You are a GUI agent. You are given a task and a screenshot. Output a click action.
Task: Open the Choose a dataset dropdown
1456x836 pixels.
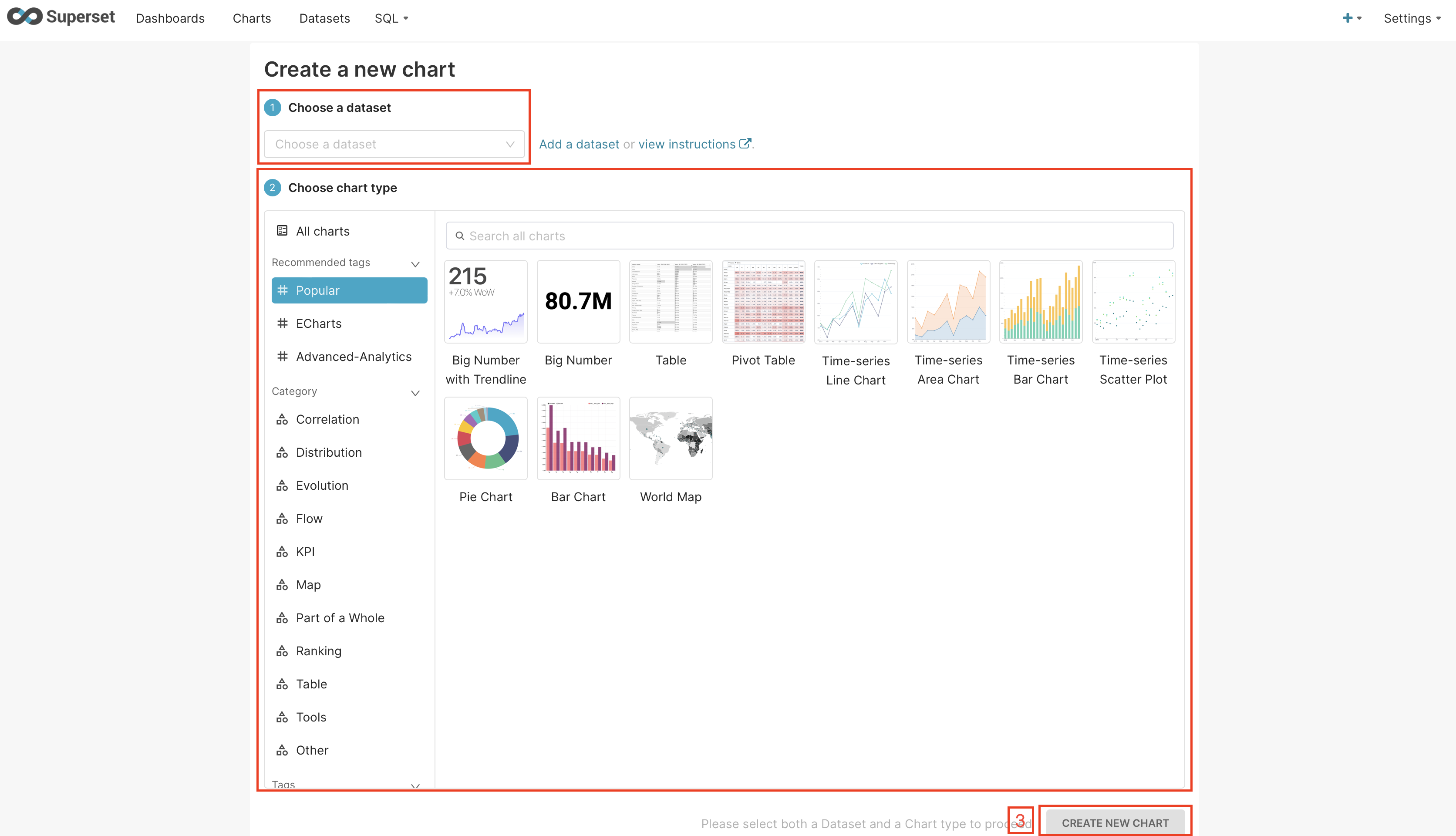tap(394, 144)
